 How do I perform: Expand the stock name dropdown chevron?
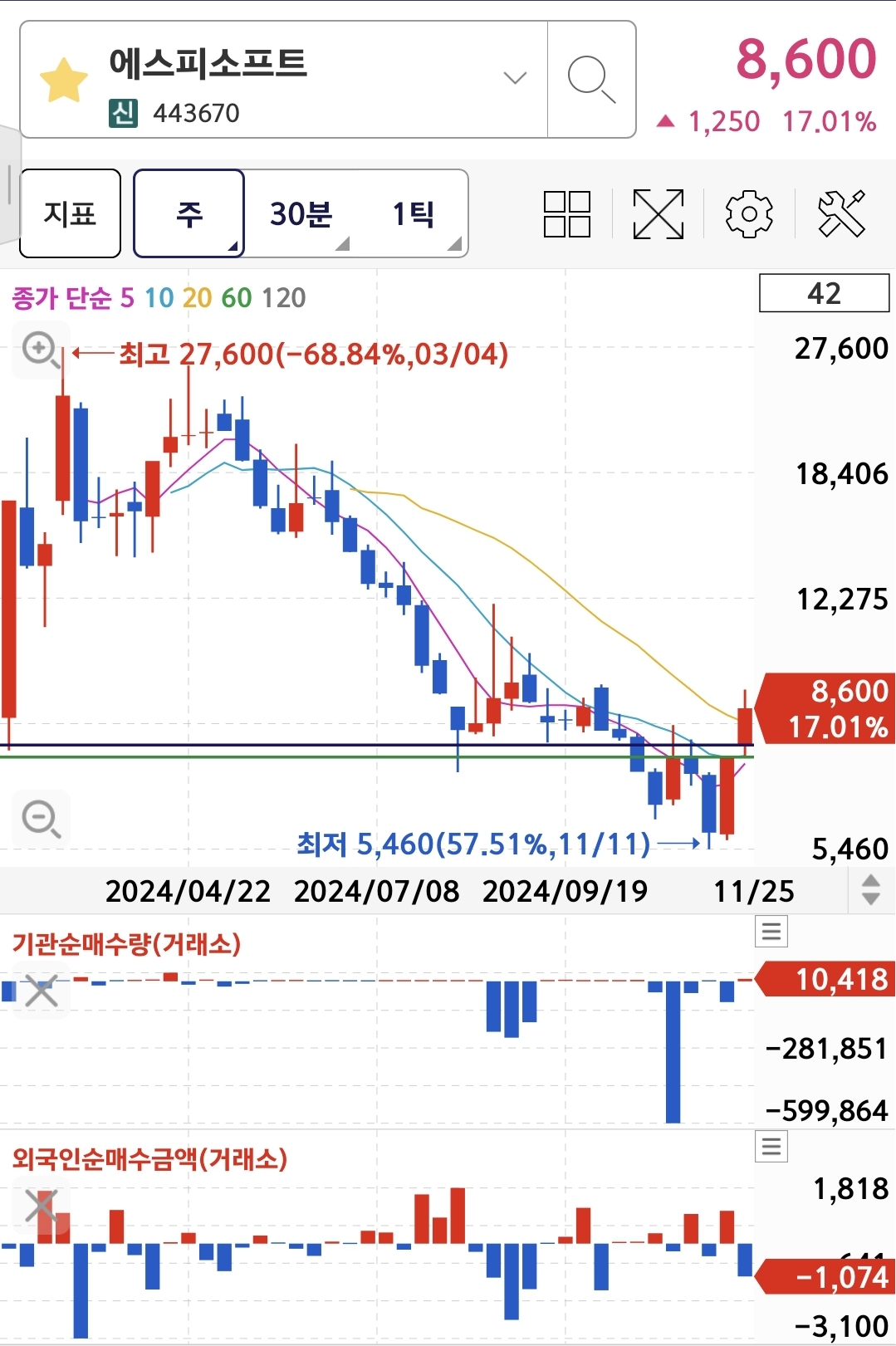pos(515,78)
